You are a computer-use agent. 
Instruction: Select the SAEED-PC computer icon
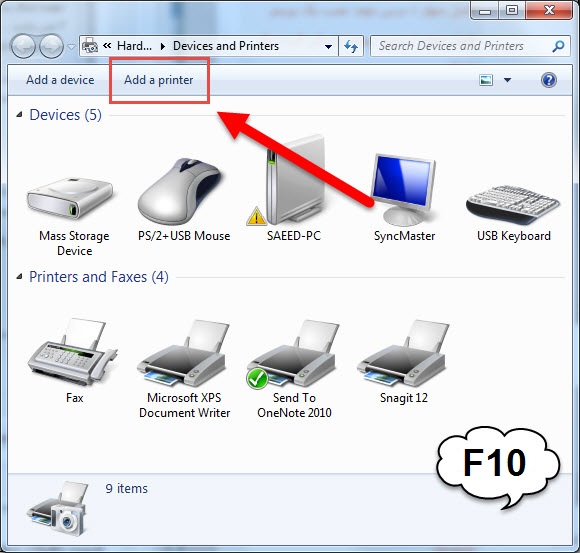(294, 180)
